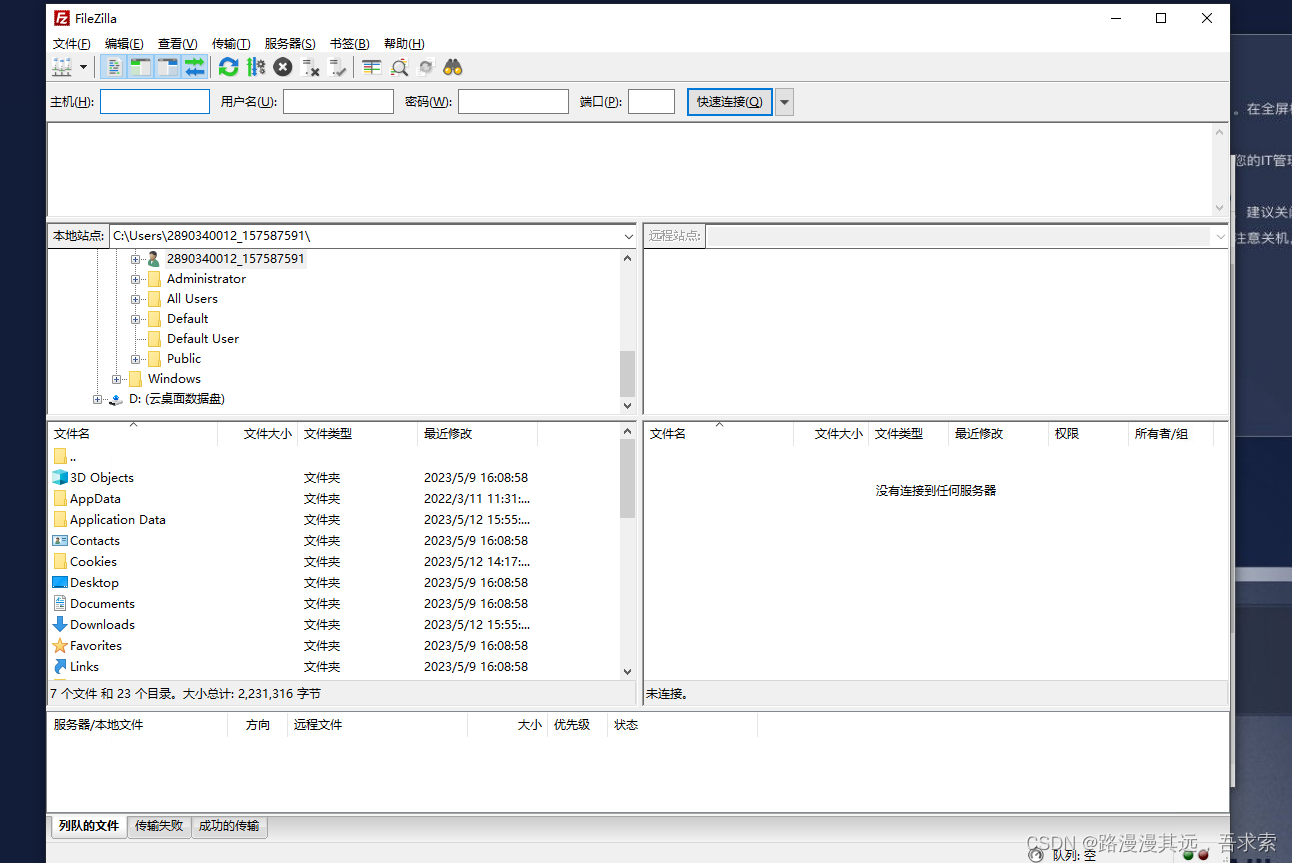Select the Application Data folder row

(x=333, y=519)
